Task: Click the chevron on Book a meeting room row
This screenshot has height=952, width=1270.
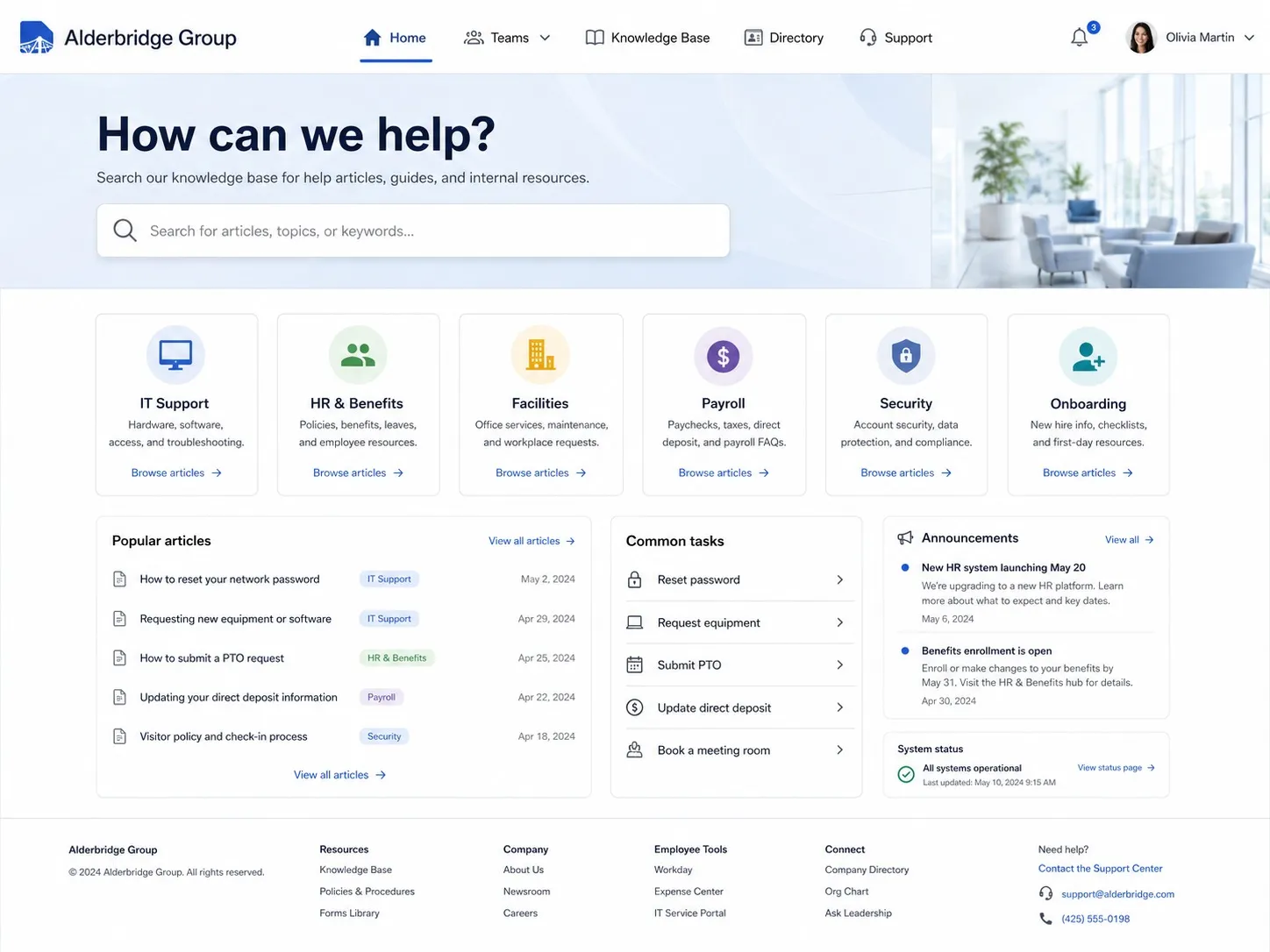Action: tap(839, 750)
